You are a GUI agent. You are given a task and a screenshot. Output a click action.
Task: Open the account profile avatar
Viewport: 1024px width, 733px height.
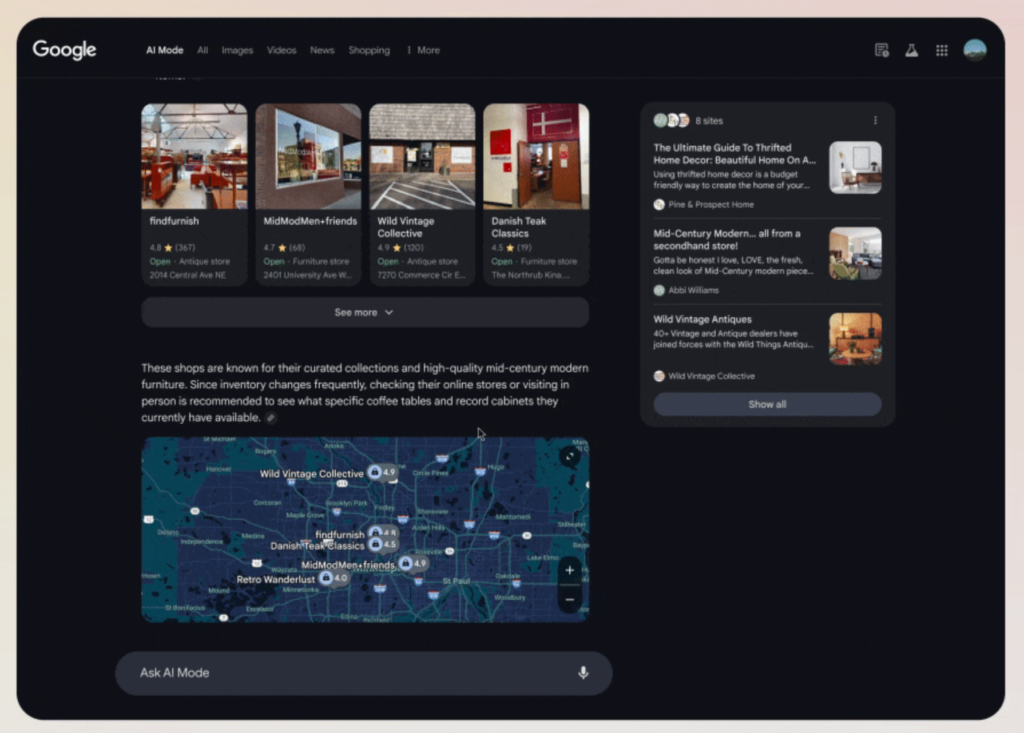tap(975, 50)
